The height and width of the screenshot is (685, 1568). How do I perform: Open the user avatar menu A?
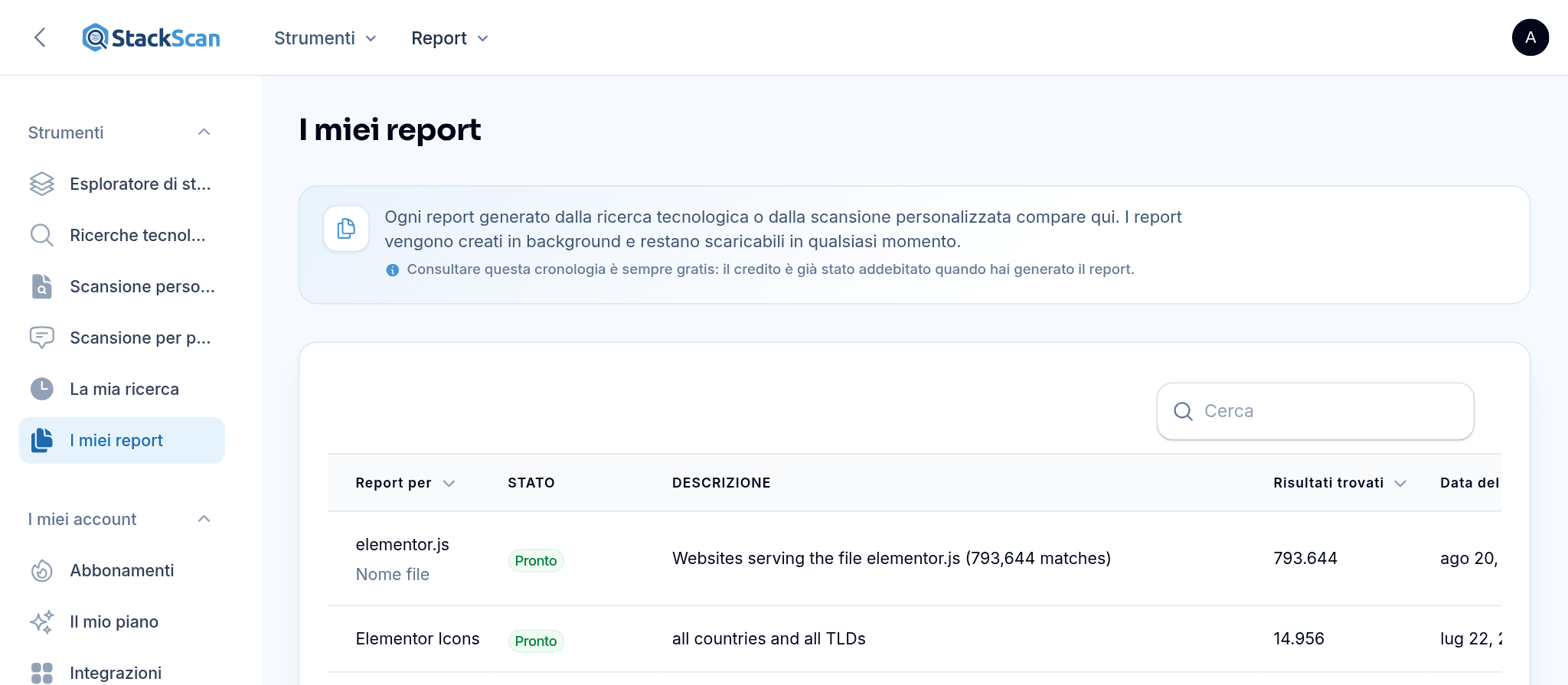pos(1530,38)
